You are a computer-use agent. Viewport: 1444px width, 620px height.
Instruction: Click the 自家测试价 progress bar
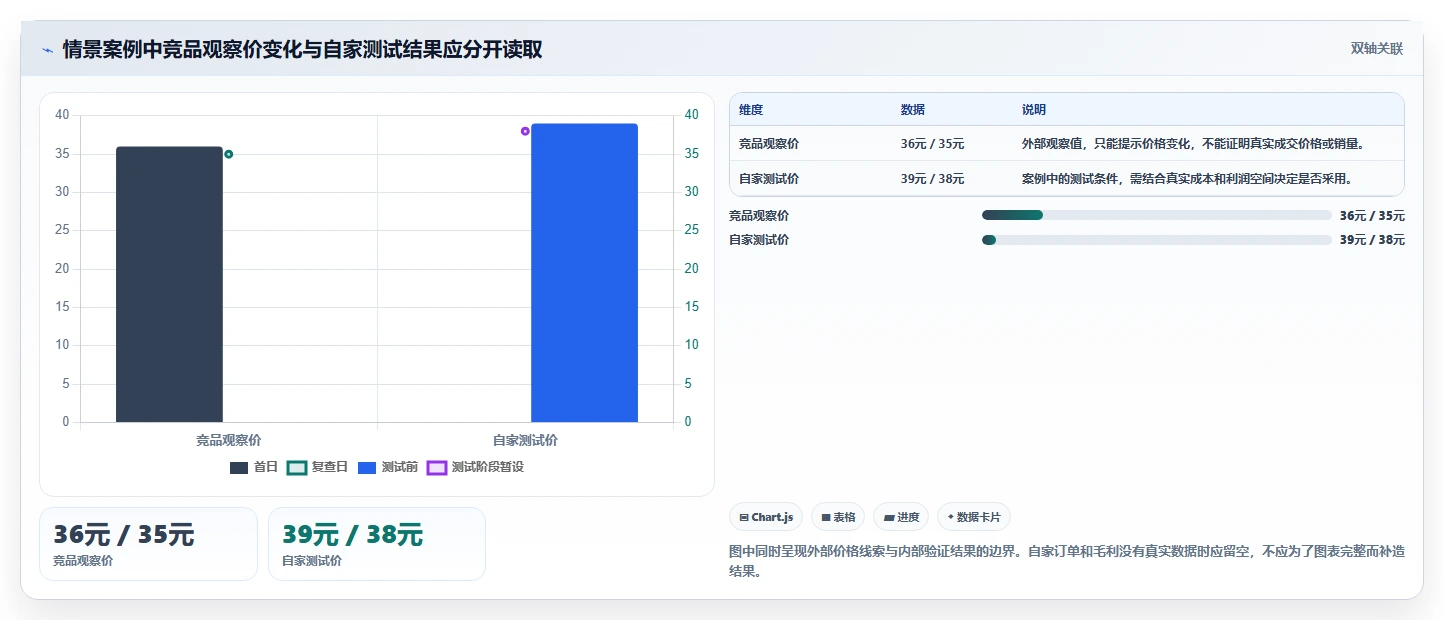pos(1157,240)
